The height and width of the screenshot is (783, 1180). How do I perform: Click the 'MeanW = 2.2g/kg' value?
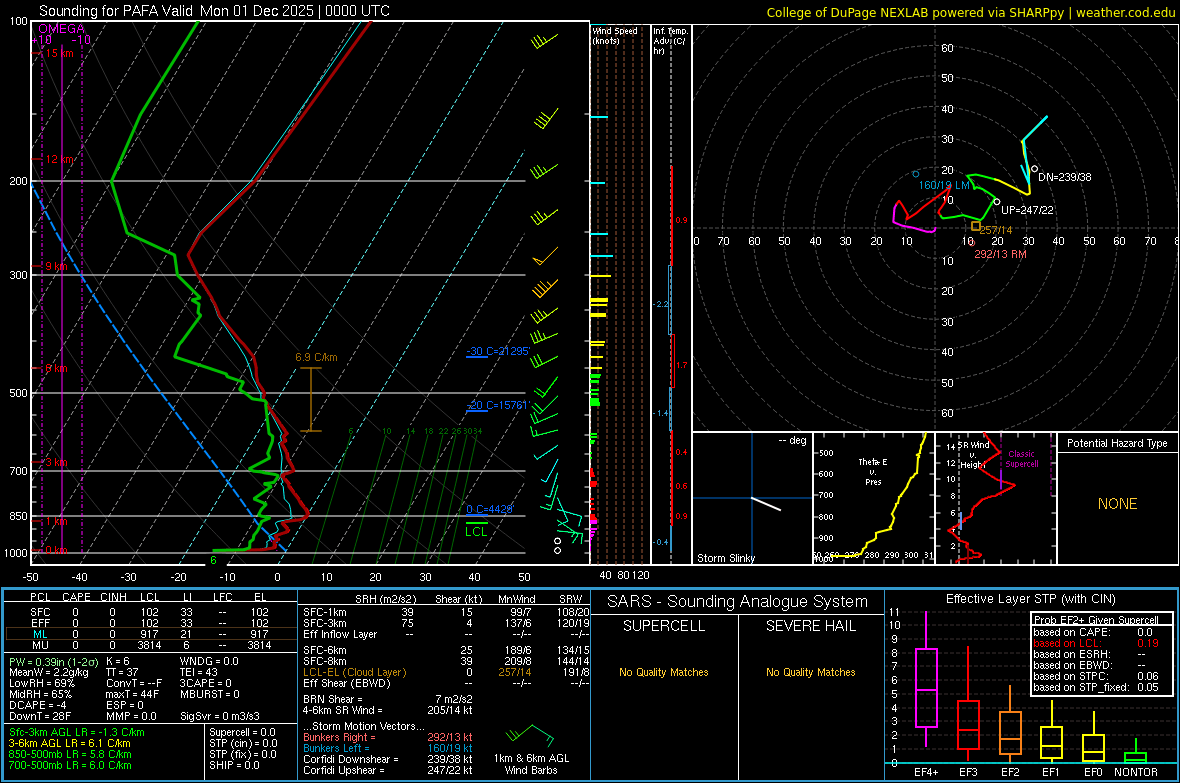click(48, 672)
